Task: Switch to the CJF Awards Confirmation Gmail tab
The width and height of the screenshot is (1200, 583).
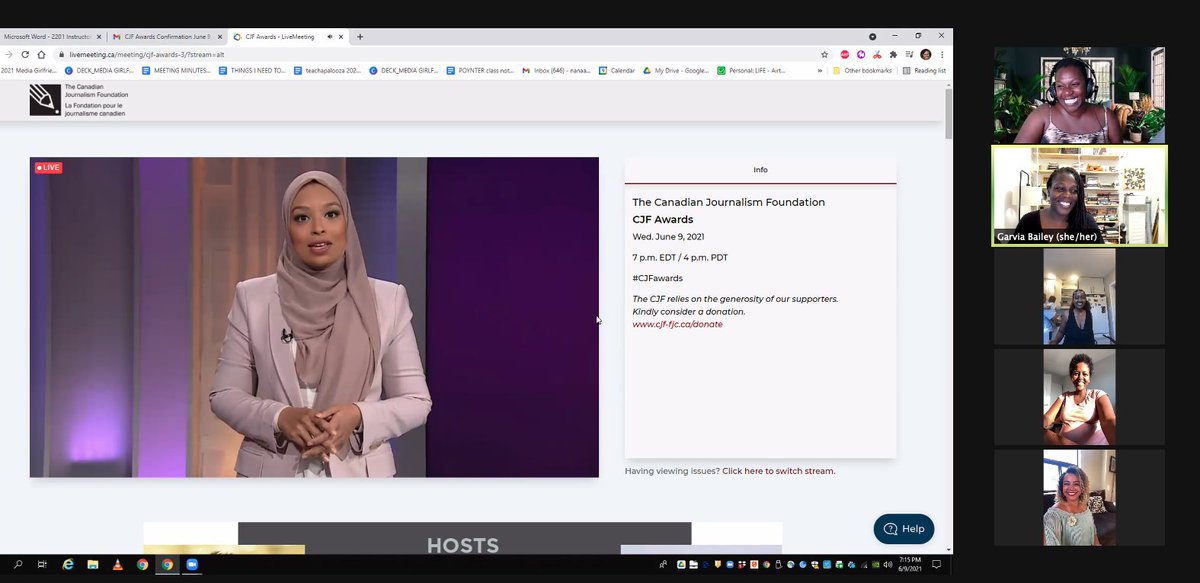Action: click(165, 37)
